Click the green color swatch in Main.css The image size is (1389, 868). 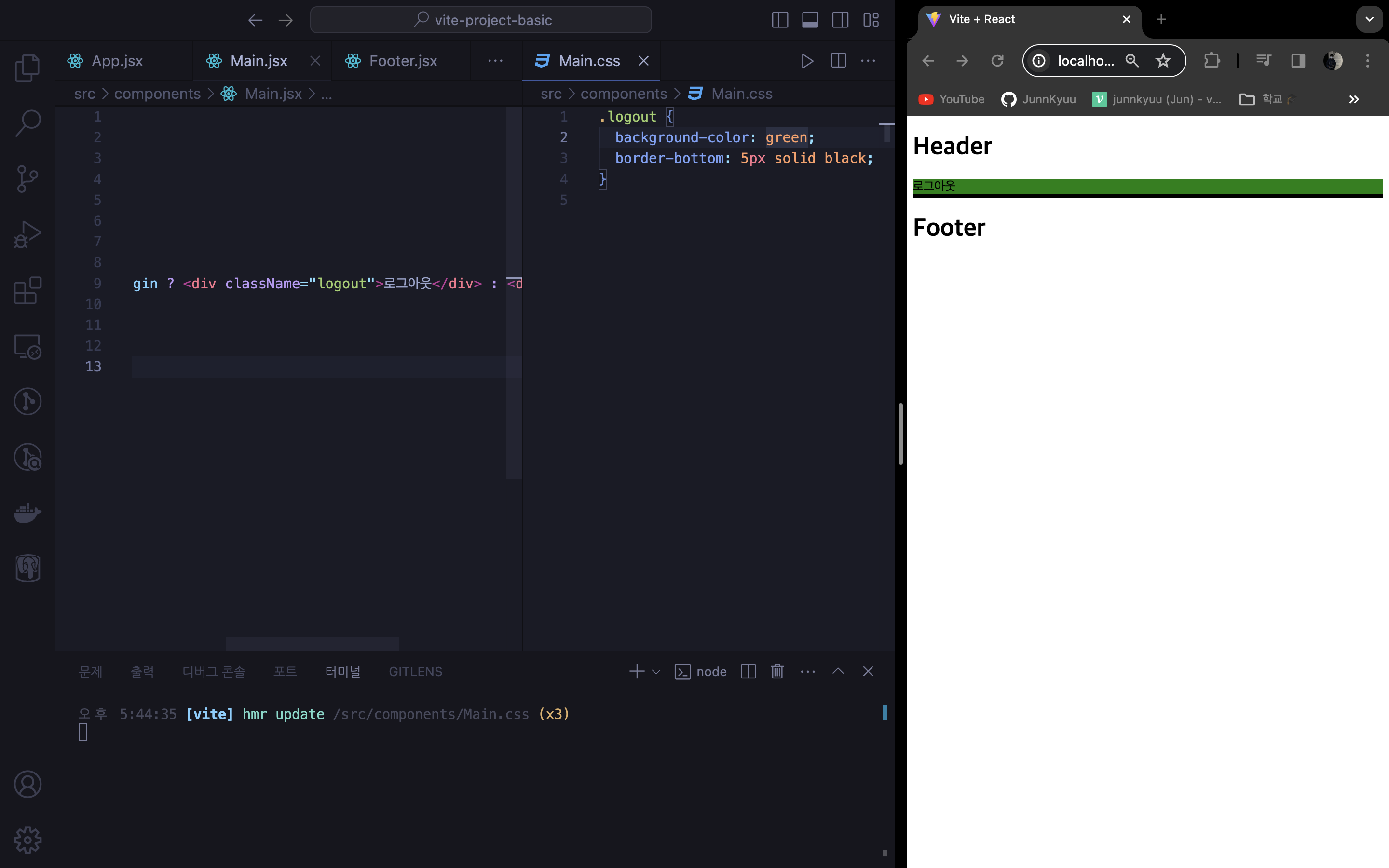point(786,138)
